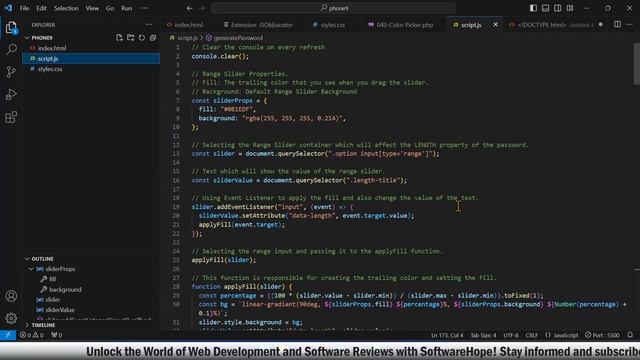Expand the menu bar overflow ellipsis
640x360 pixels.
[x=144, y=8]
